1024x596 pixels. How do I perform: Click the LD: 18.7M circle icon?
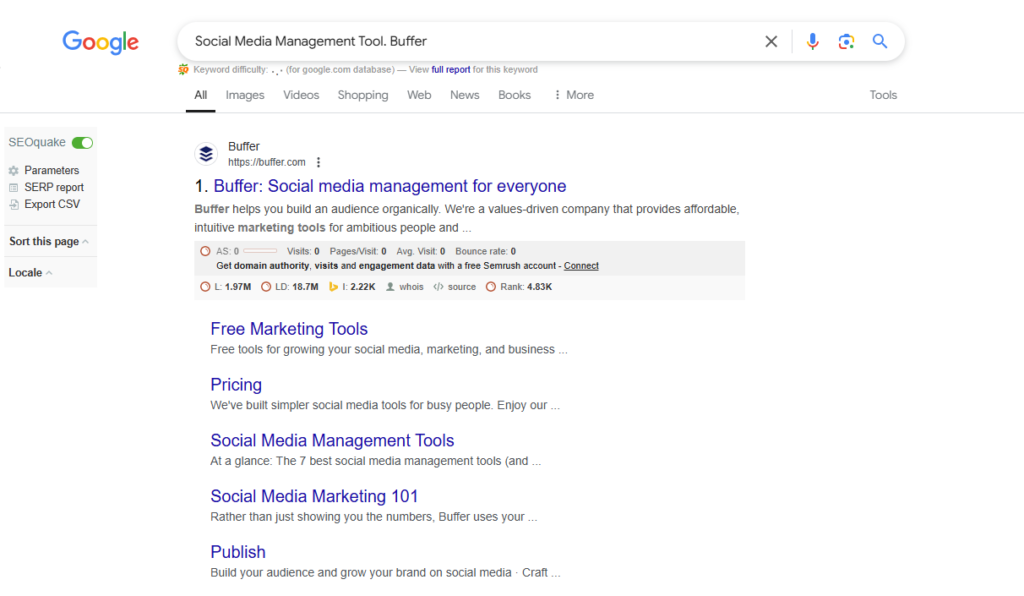pyautogui.click(x=266, y=287)
